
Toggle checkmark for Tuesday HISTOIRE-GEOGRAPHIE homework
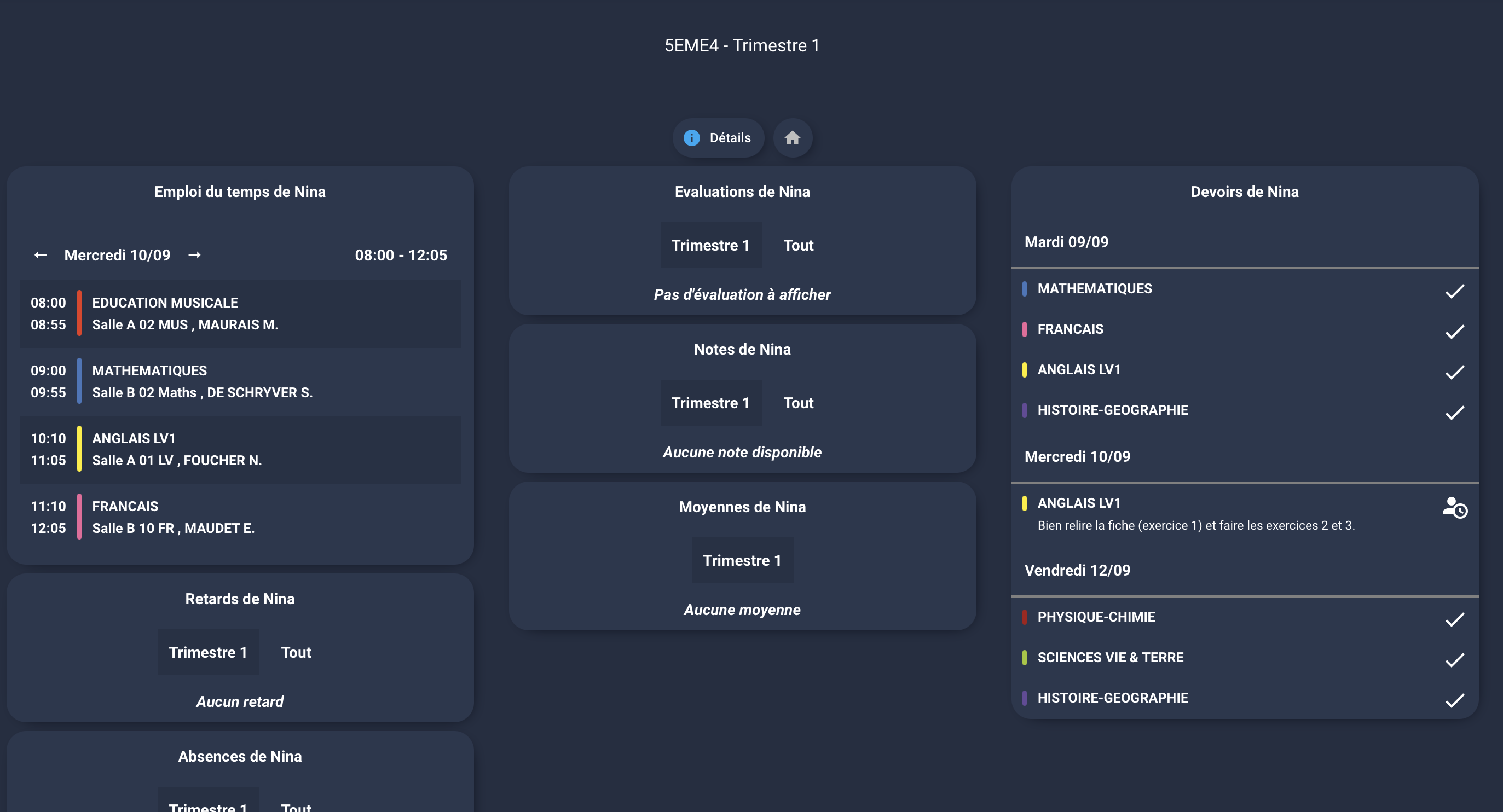[x=1454, y=413]
